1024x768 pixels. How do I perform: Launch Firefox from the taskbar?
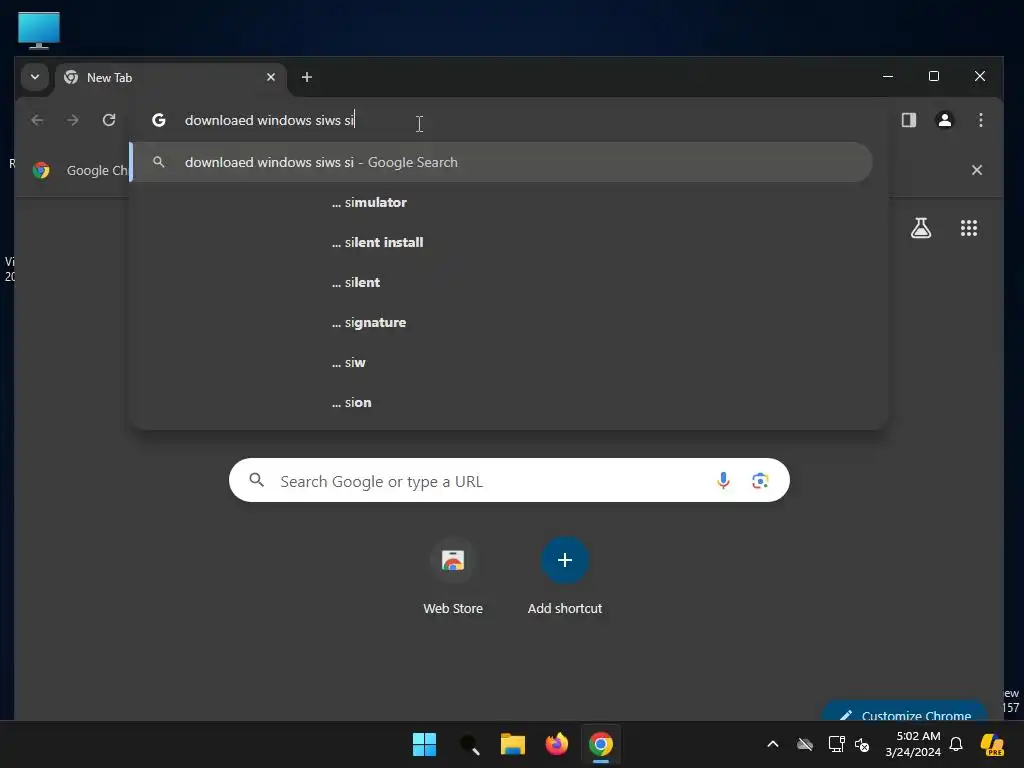click(556, 744)
